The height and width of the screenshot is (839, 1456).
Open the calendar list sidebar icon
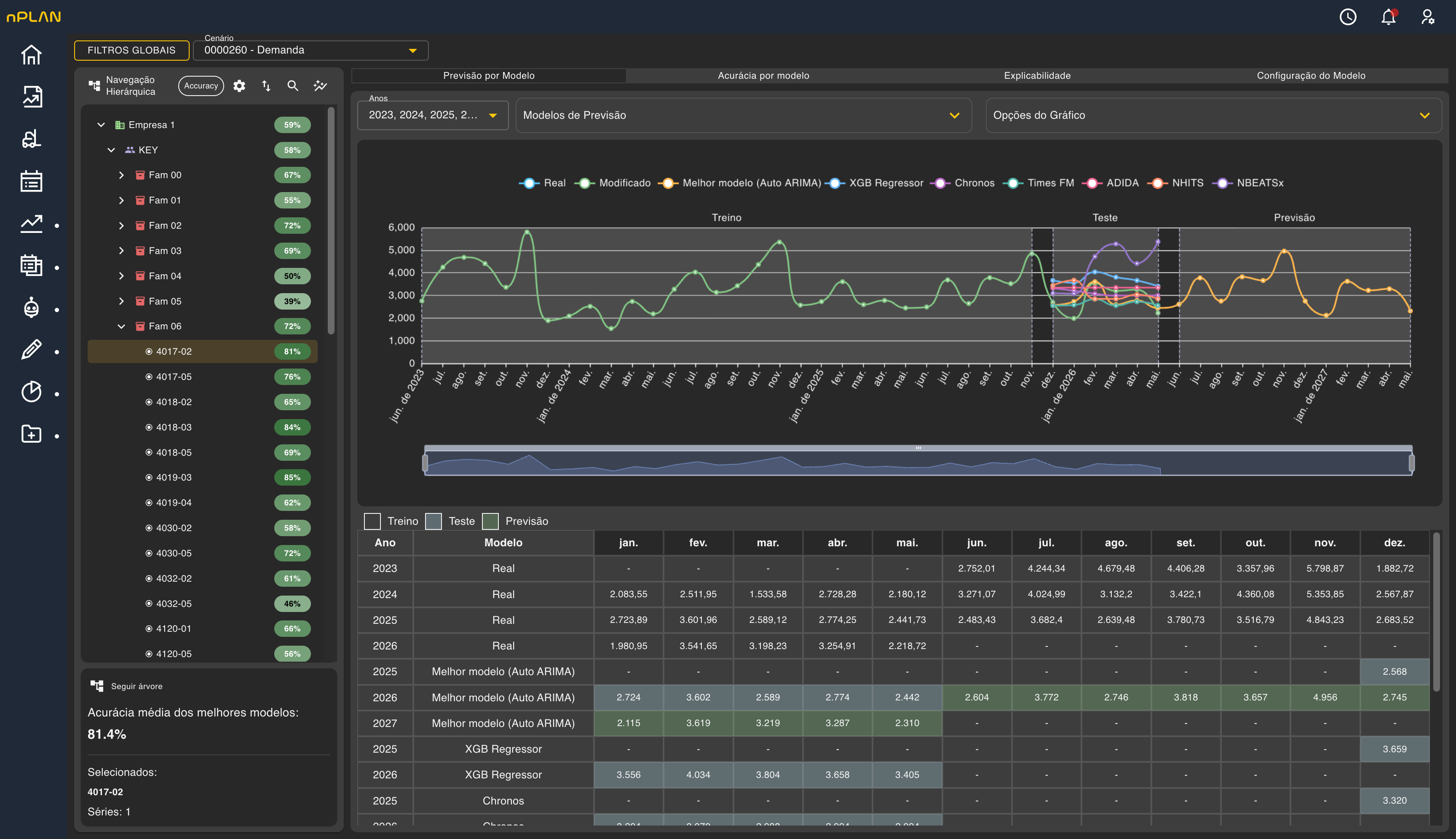point(31,181)
